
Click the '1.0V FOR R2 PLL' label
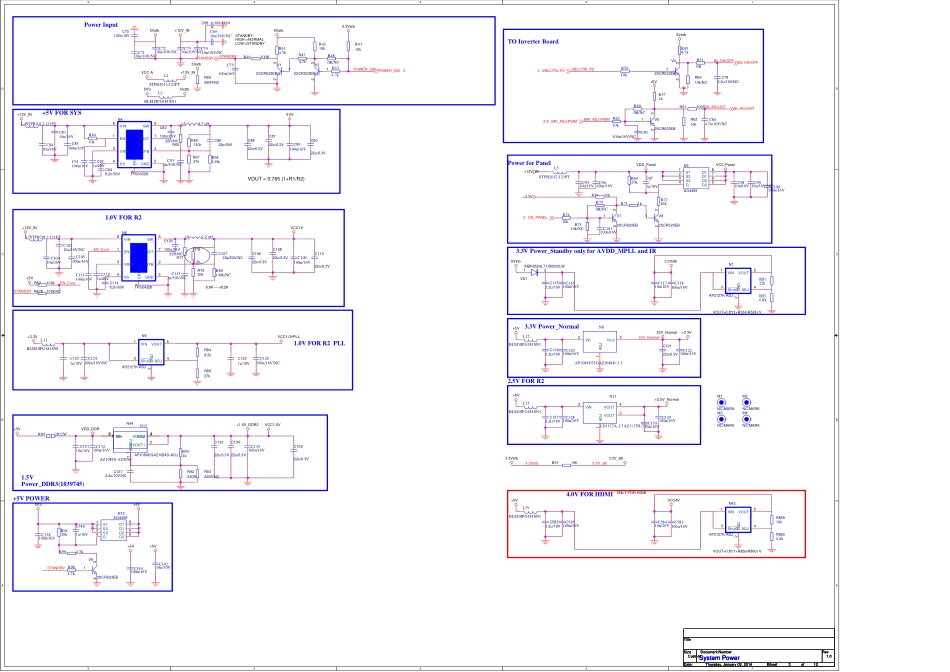pos(319,343)
